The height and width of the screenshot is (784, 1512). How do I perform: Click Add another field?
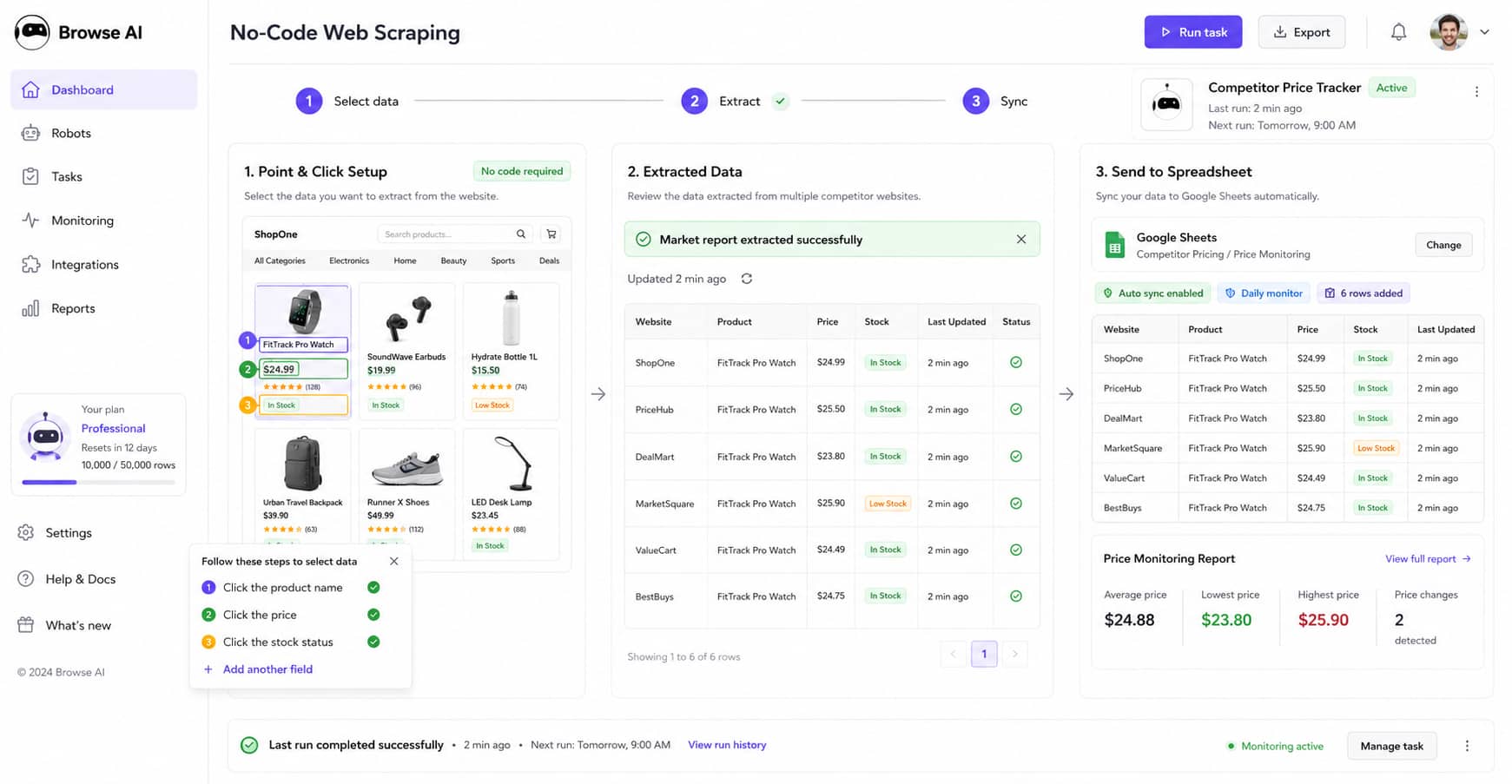(x=258, y=669)
